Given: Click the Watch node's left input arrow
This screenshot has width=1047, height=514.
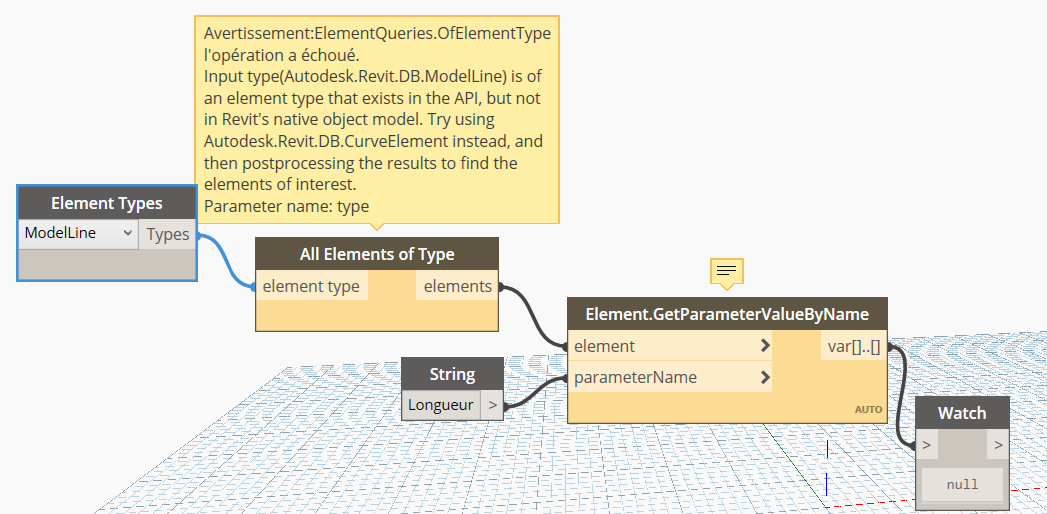Looking at the screenshot, I should coord(927,445).
